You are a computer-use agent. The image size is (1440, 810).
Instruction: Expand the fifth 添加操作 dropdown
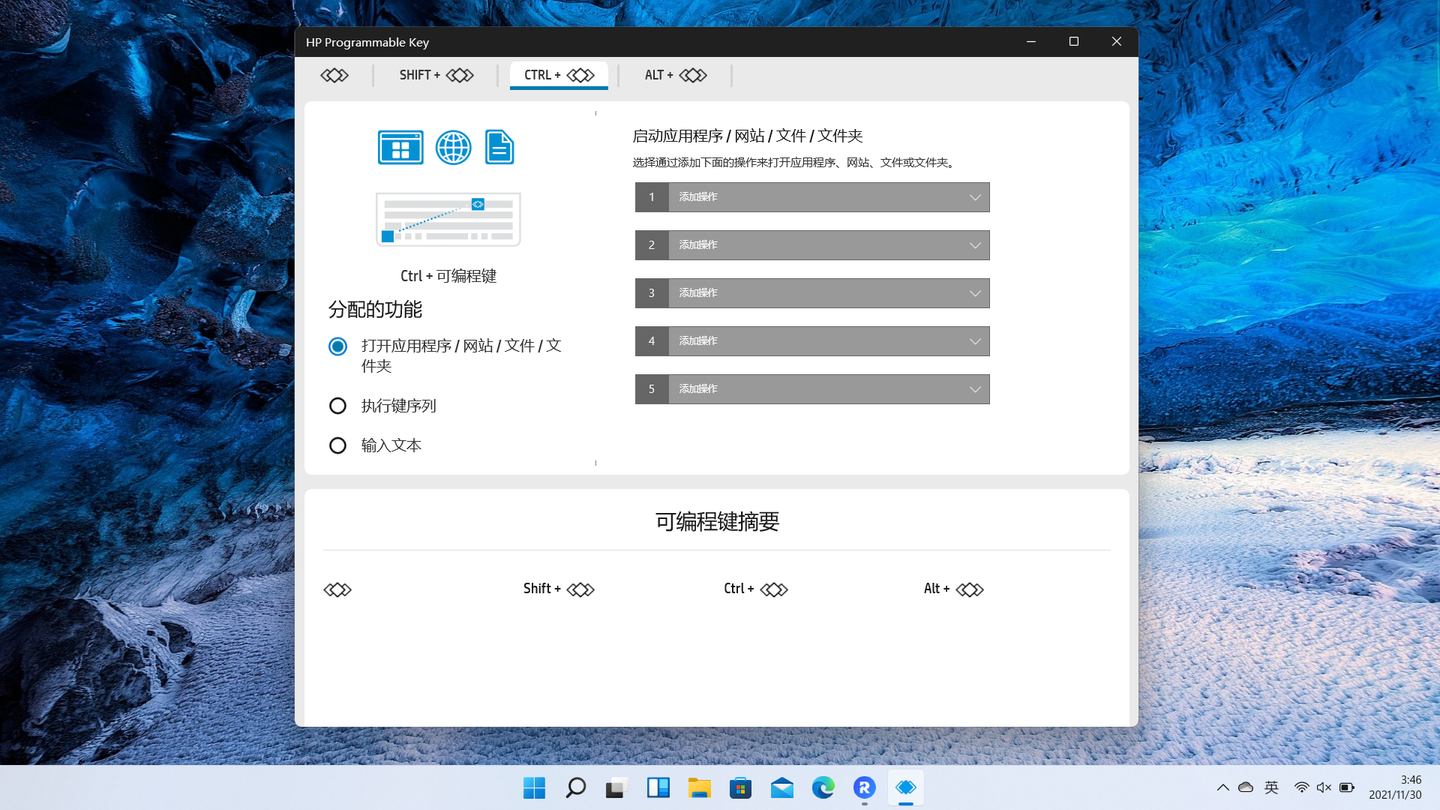coord(812,389)
